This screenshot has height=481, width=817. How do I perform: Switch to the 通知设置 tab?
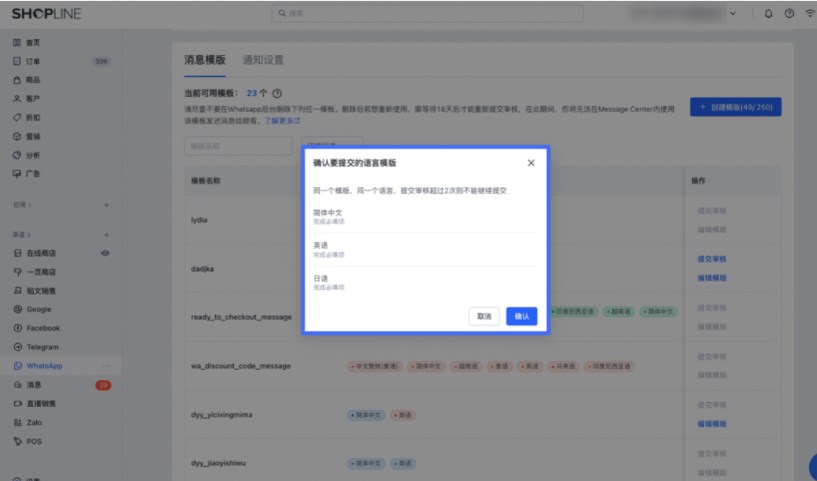tap(262, 59)
